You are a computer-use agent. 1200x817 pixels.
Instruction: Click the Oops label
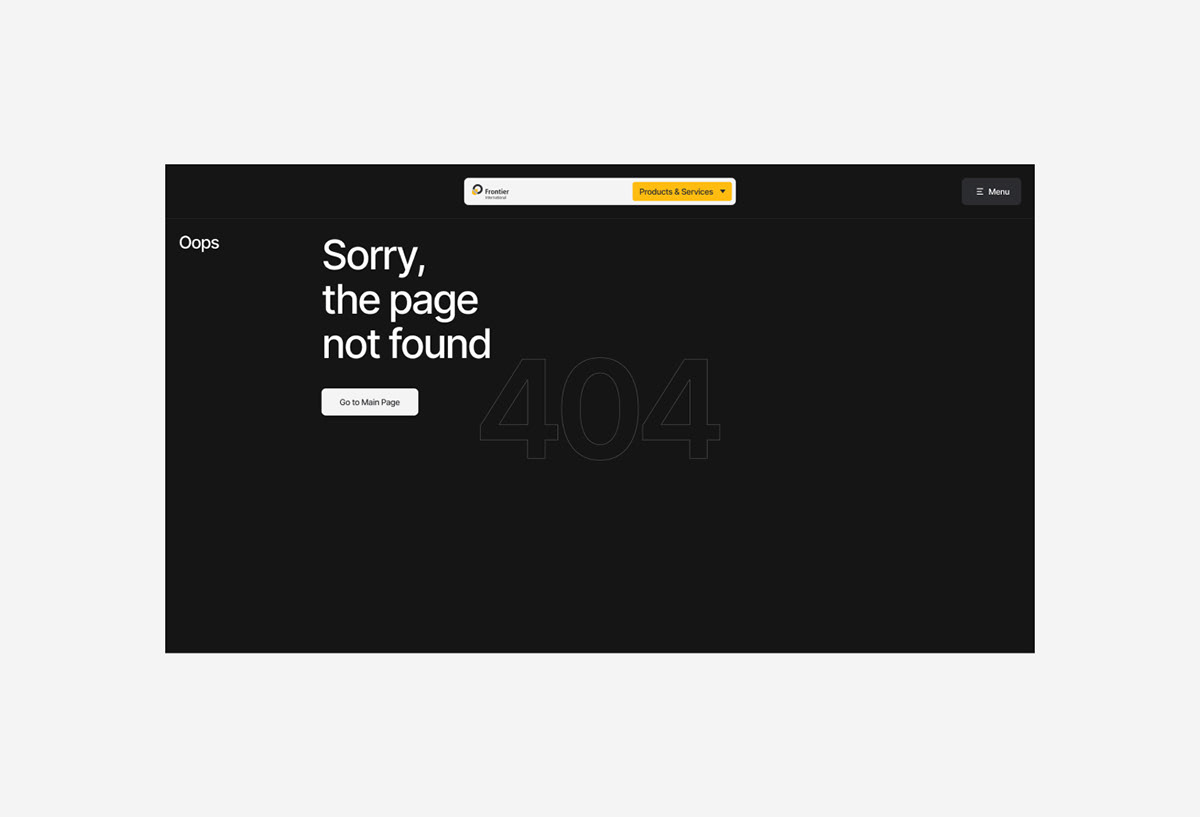pyautogui.click(x=199, y=243)
